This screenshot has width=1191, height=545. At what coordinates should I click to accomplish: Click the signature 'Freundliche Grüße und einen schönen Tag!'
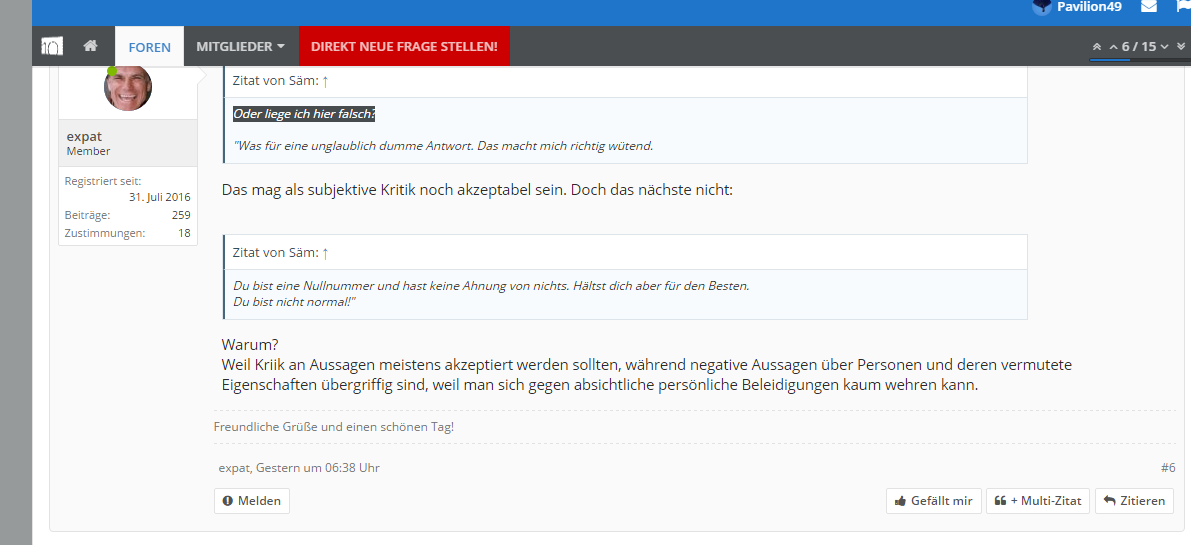pos(334,427)
